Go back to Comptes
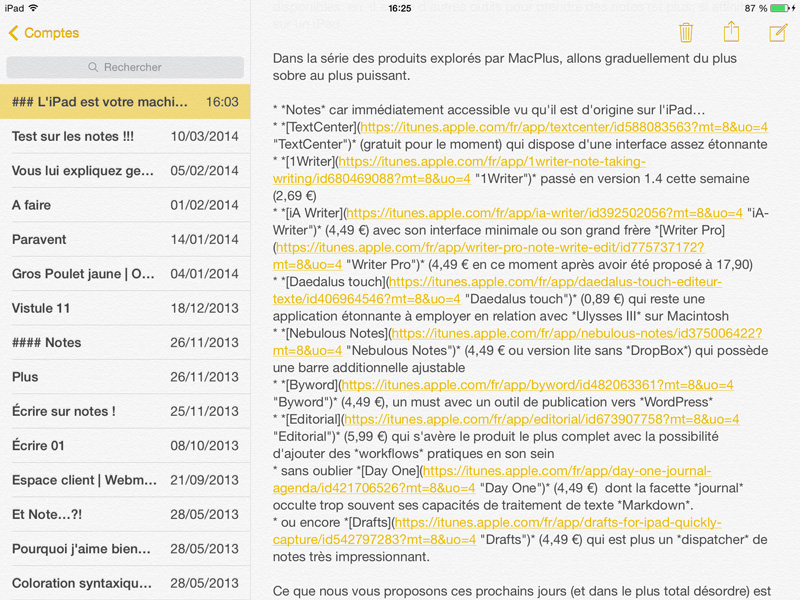 [x=44, y=33]
